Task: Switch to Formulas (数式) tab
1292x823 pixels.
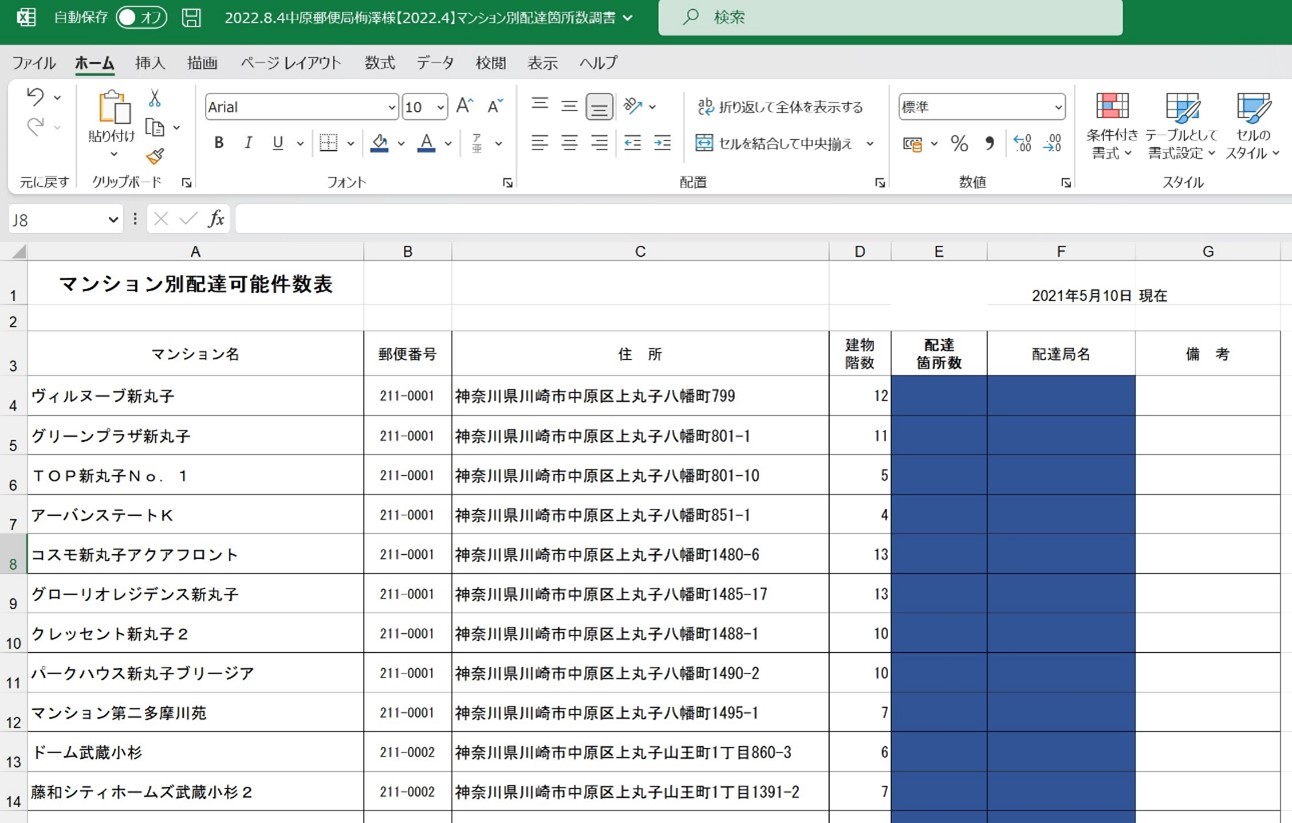Action: [380, 63]
